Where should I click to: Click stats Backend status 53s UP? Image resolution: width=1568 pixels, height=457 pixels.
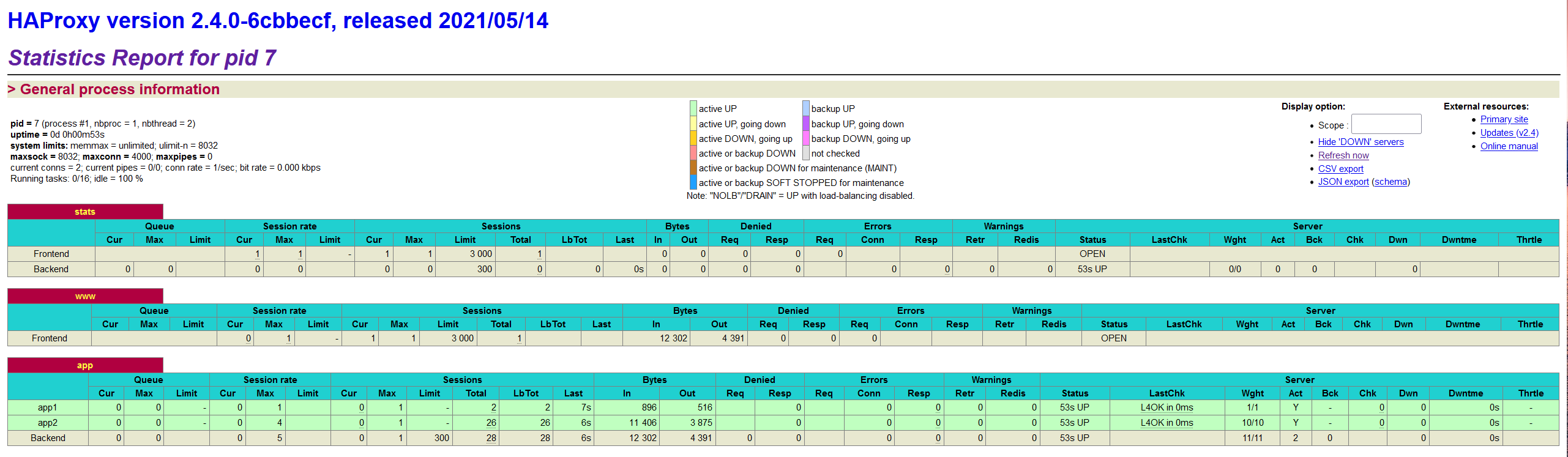[x=1092, y=269]
